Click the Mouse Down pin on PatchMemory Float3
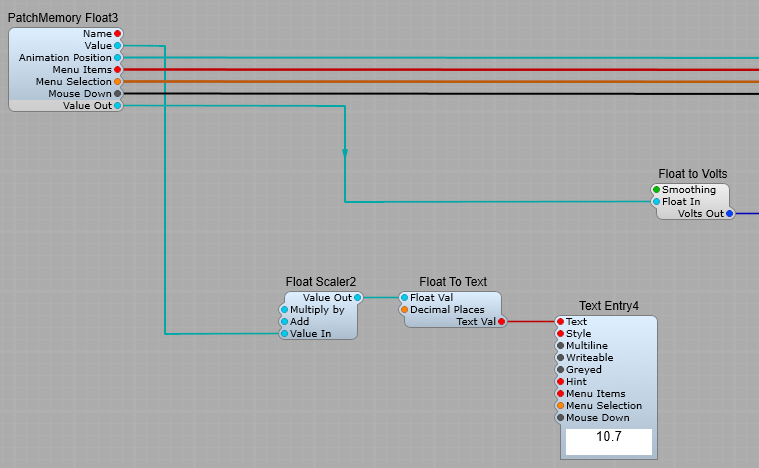 (118, 93)
